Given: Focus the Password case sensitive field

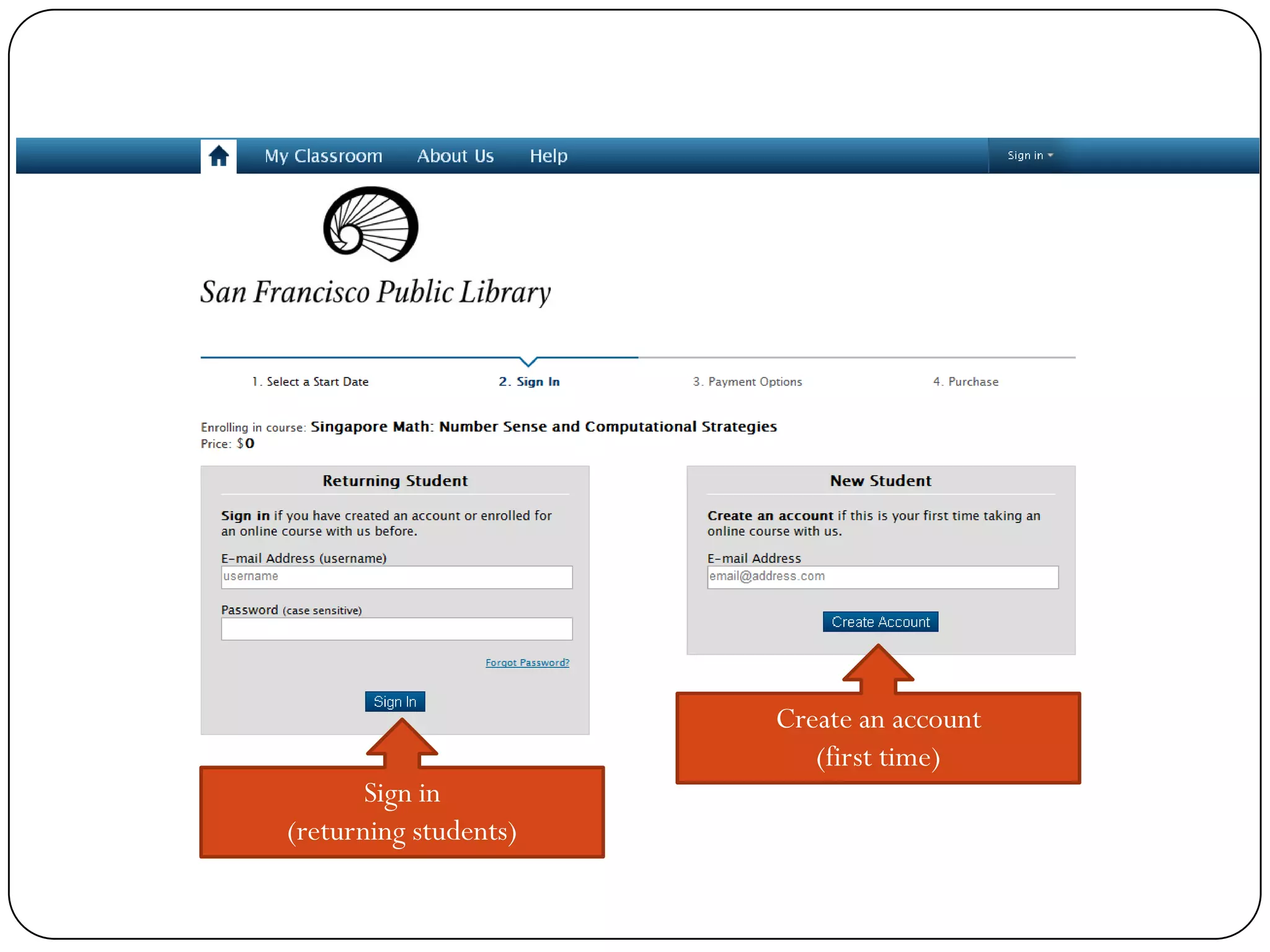Looking at the screenshot, I should (397, 628).
